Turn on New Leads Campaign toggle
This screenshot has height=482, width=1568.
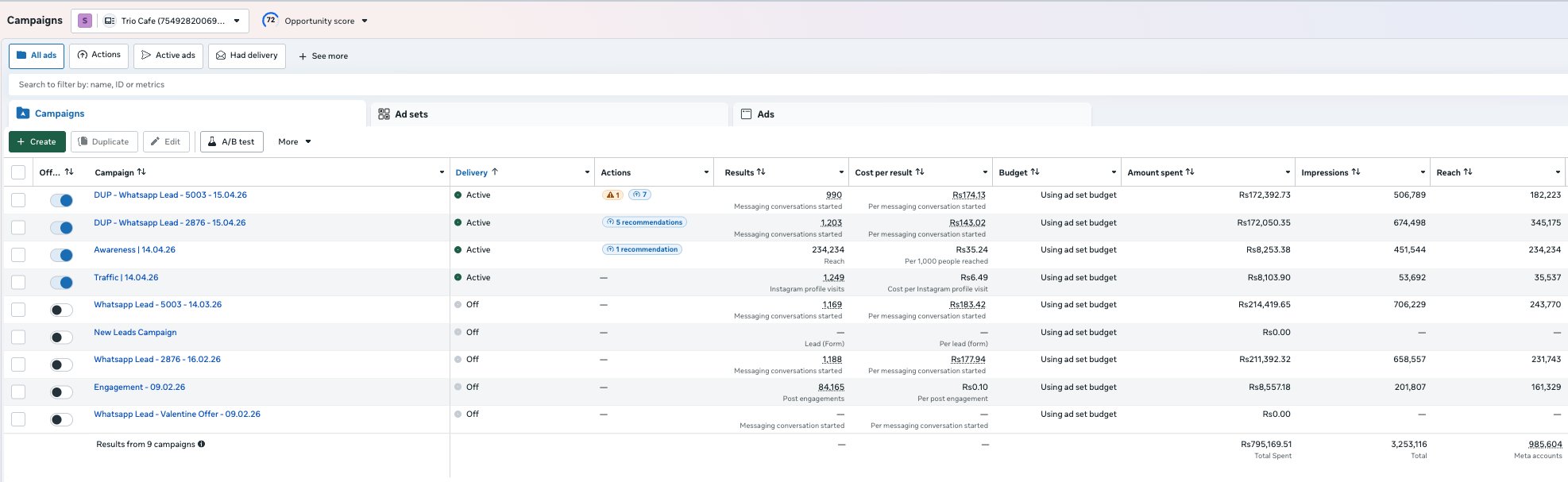click(x=61, y=337)
